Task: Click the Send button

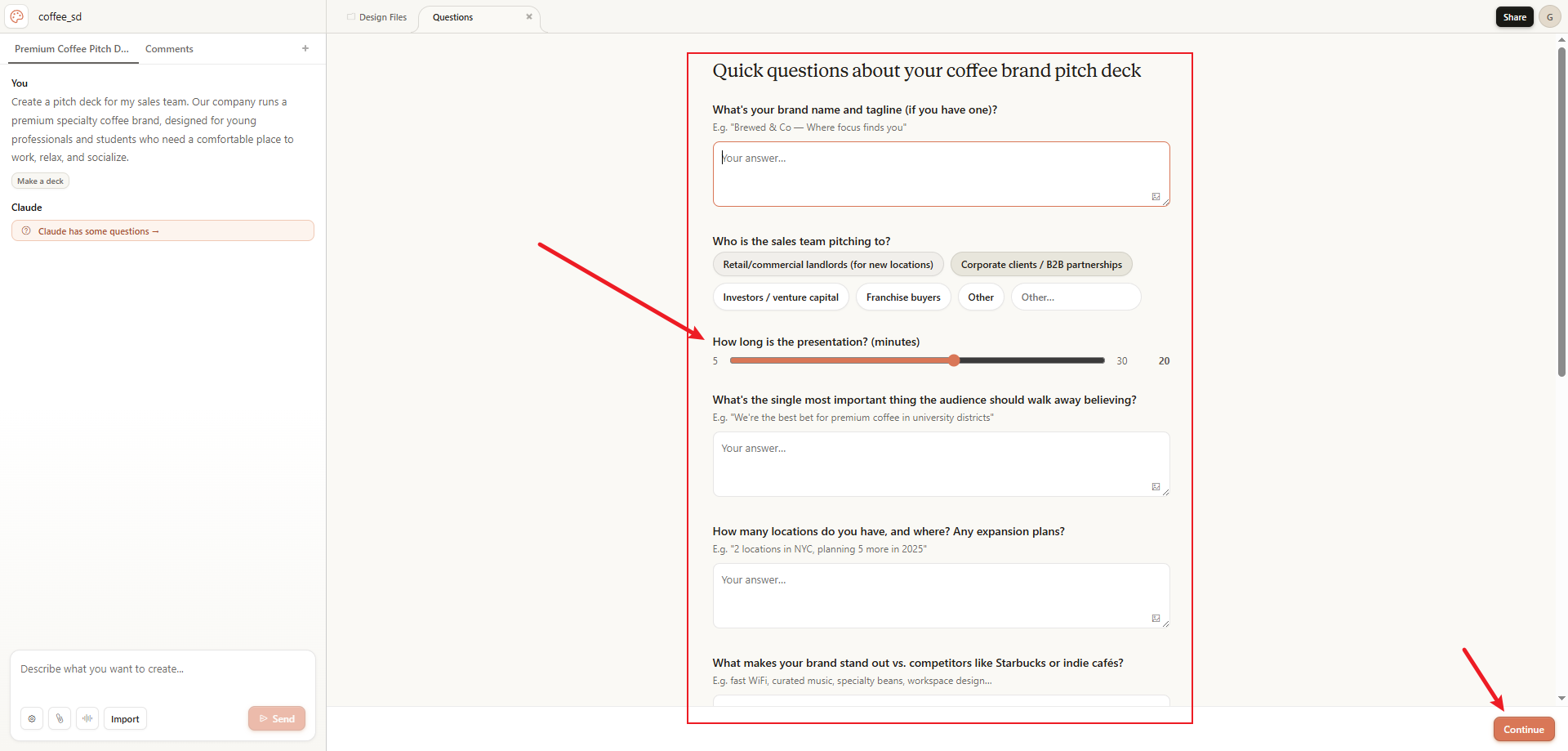Action: click(277, 718)
